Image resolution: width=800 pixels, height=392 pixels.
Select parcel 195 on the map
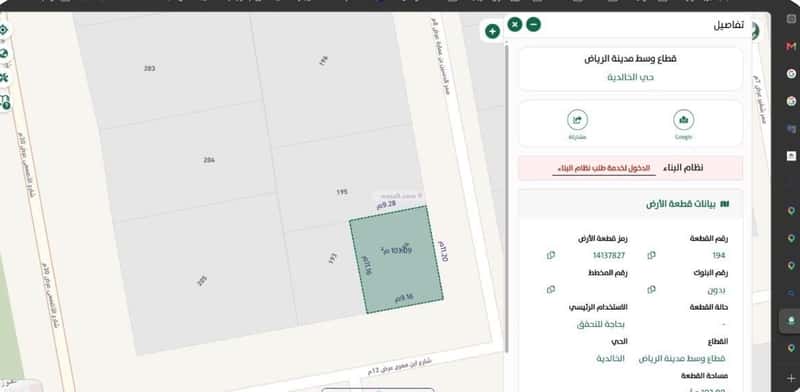click(x=342, y=192)
